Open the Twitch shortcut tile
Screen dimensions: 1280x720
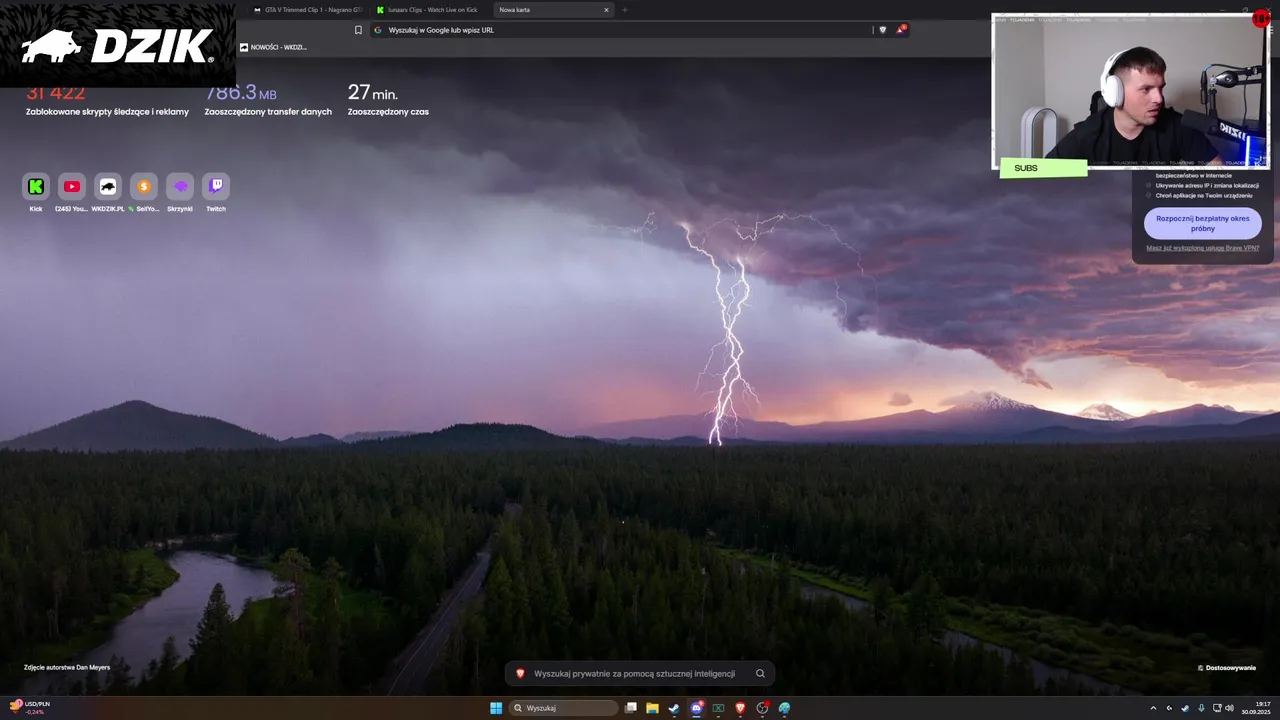(216, 186)
